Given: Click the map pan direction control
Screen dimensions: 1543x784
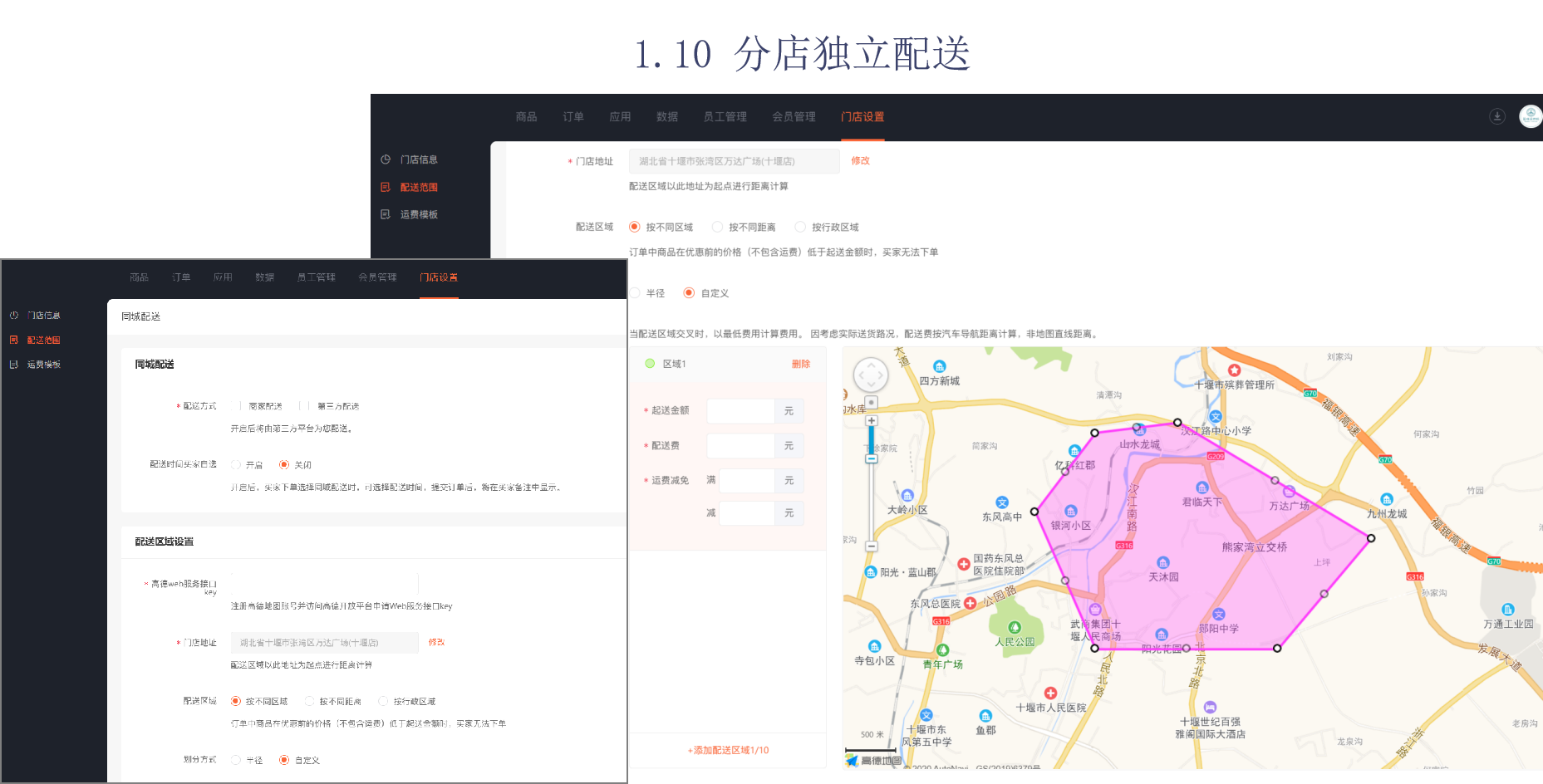Looking at the screenshot, I should click(871, 375).
